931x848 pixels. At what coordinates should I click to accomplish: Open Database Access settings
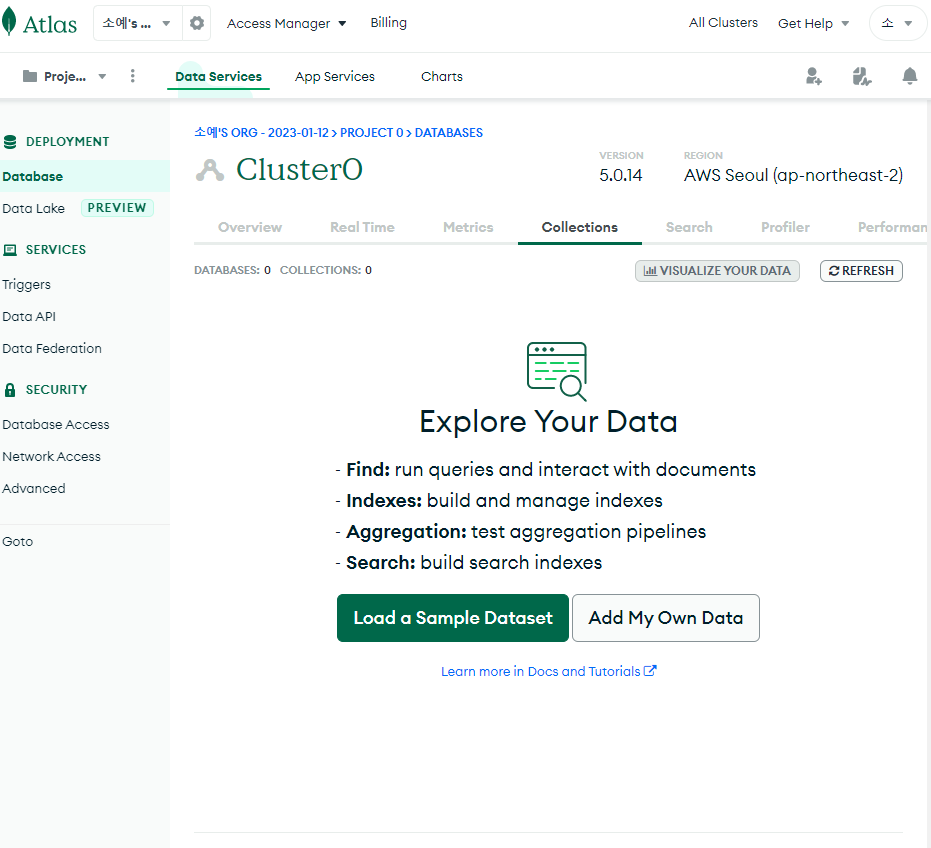[x=56, y=425]
